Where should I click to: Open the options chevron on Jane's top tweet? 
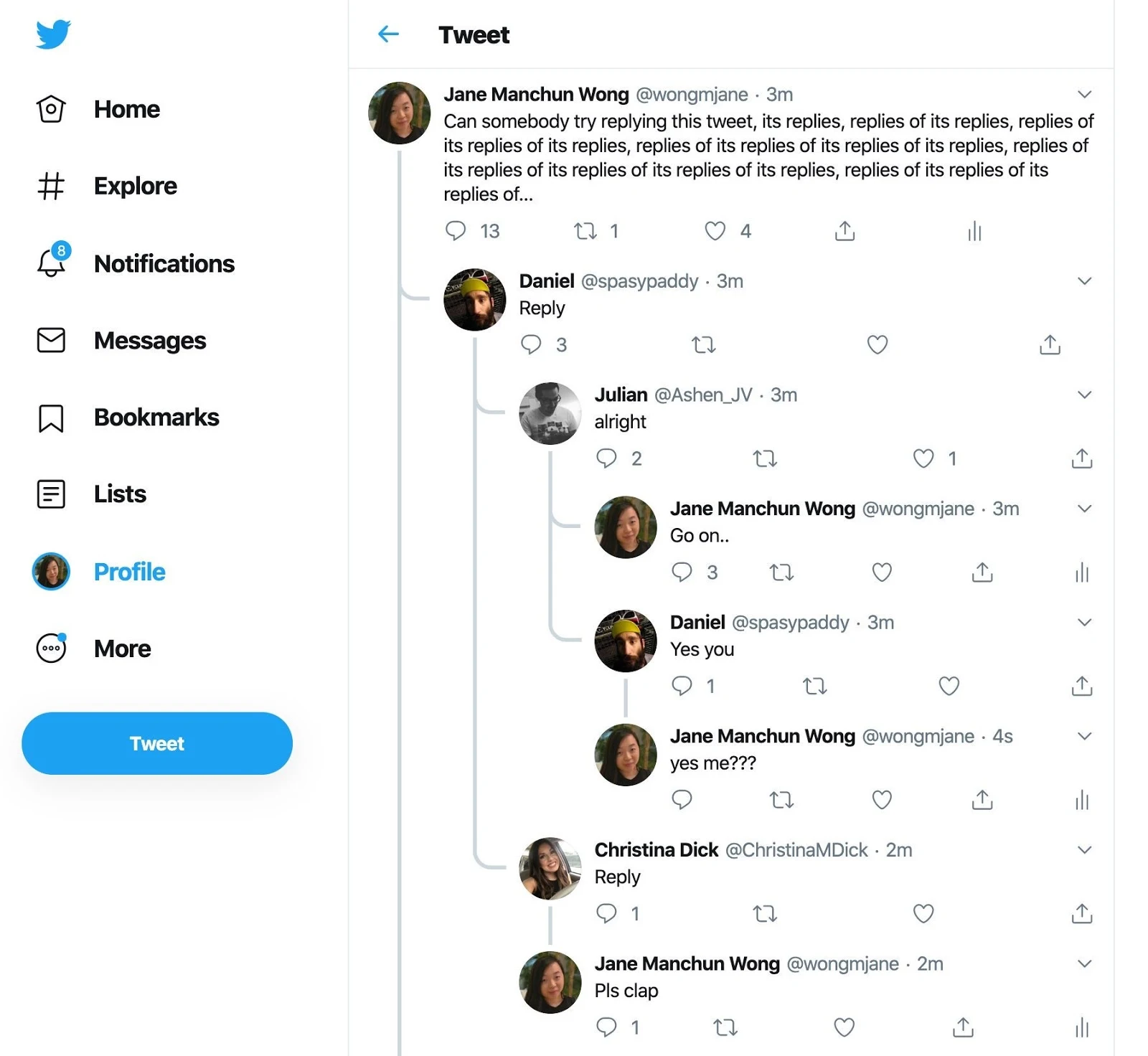(1085, 94)
